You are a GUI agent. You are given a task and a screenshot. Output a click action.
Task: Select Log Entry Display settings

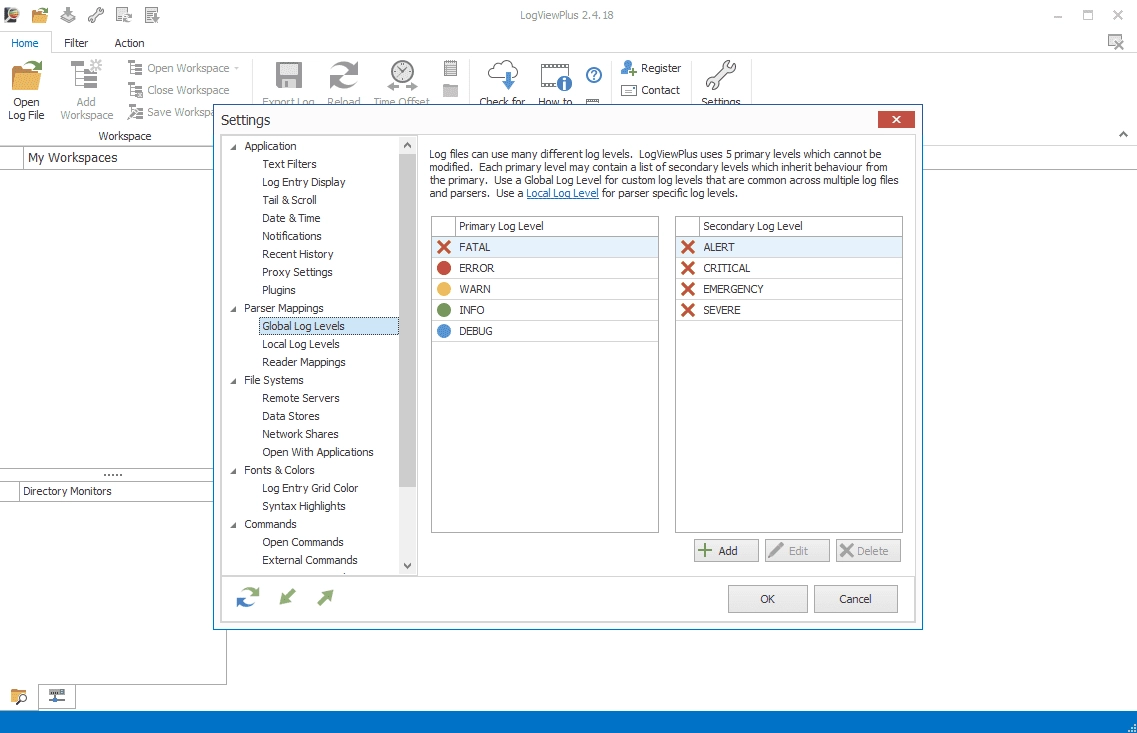click(304, 182)
